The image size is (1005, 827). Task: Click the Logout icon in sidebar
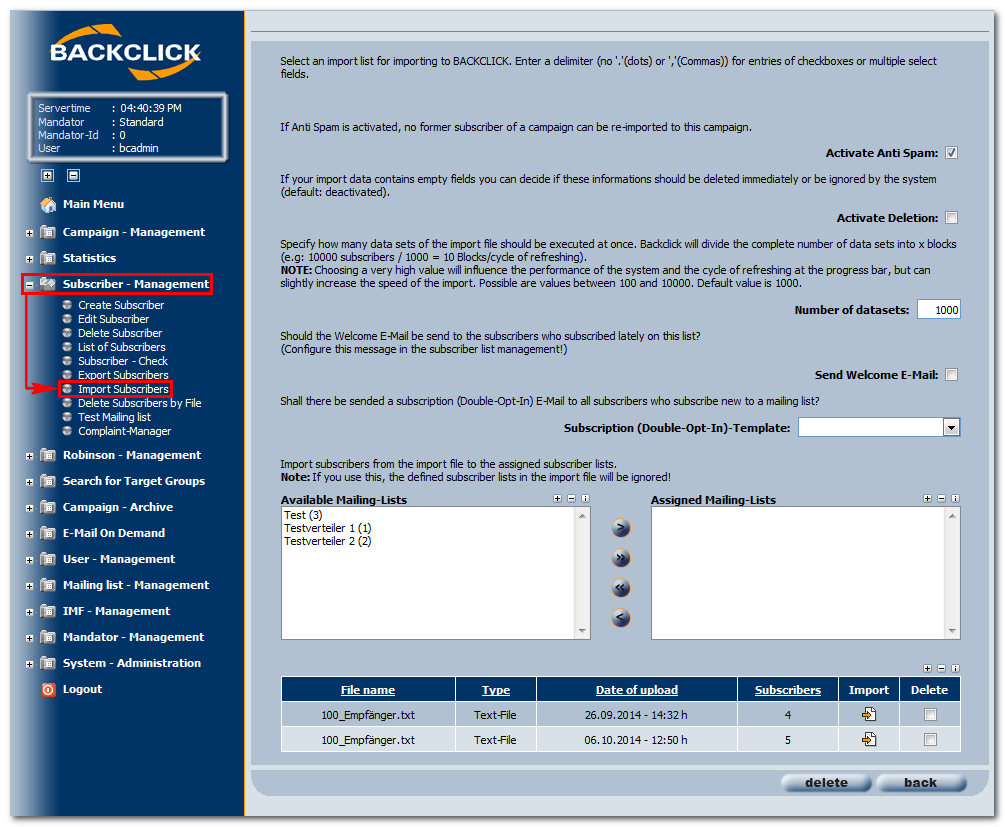(48, 690)
